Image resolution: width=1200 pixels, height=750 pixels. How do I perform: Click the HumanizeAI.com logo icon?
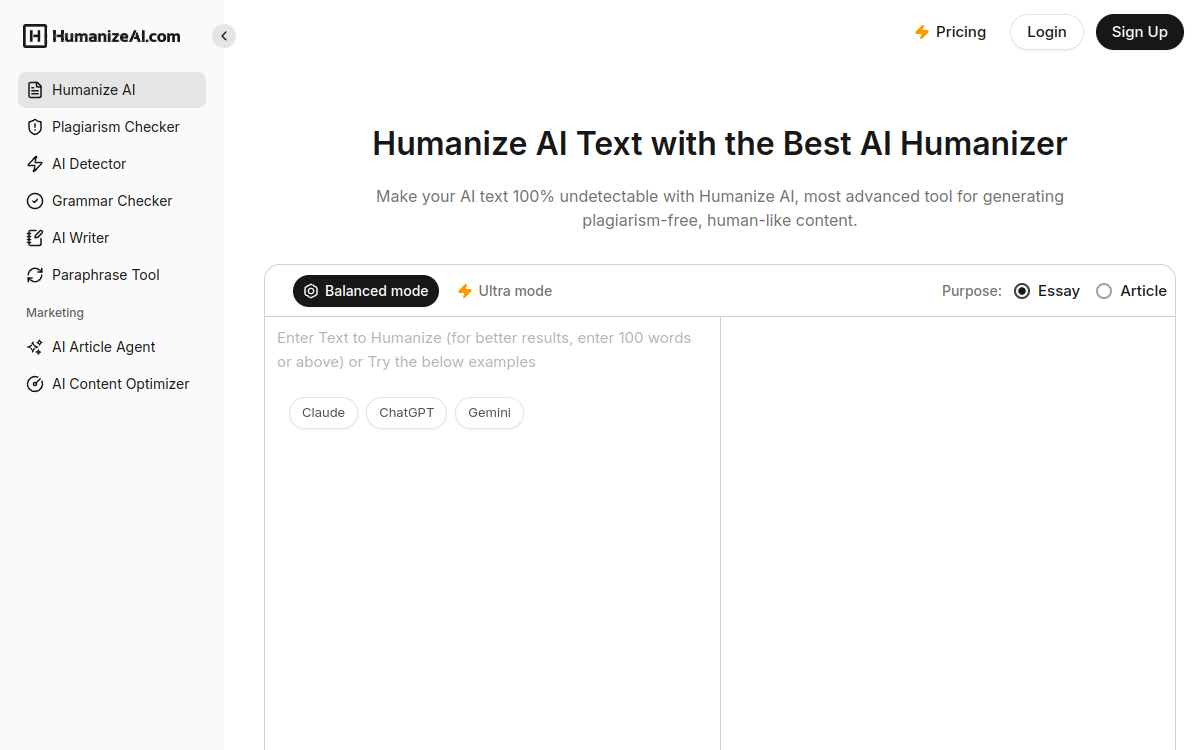pyautogui.click(x=34, y=35)
